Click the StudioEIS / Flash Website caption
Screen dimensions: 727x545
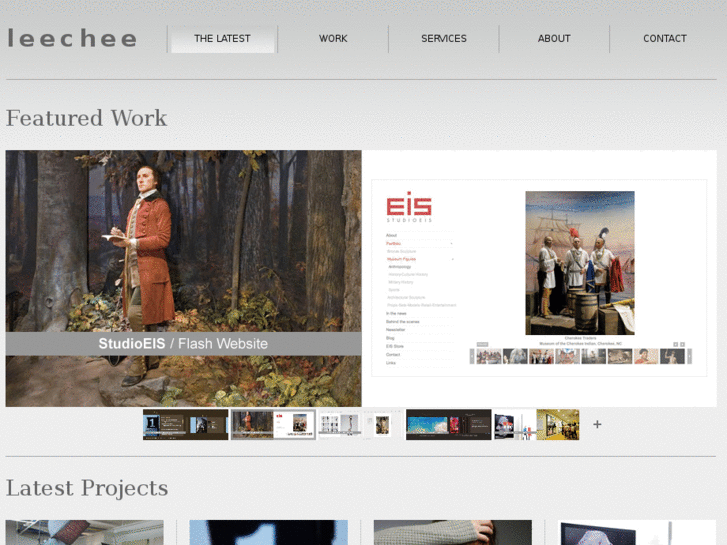(x=183, y=344)
